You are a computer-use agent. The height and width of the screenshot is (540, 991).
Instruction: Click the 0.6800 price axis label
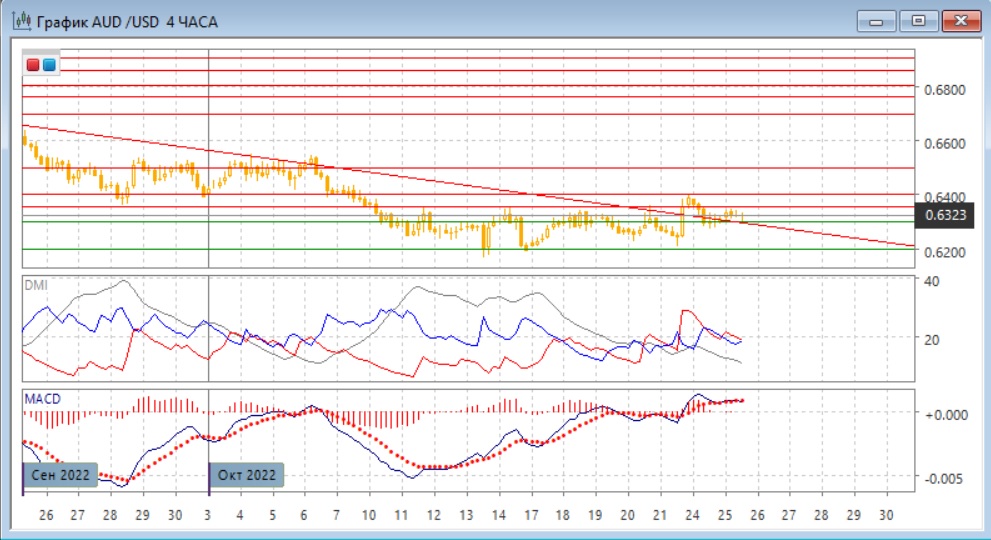coord(945,90)
